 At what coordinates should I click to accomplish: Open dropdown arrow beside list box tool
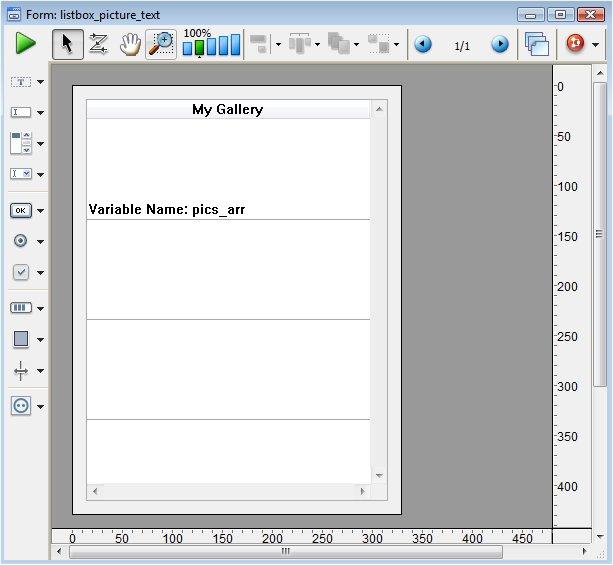click(x=41, y=145)
